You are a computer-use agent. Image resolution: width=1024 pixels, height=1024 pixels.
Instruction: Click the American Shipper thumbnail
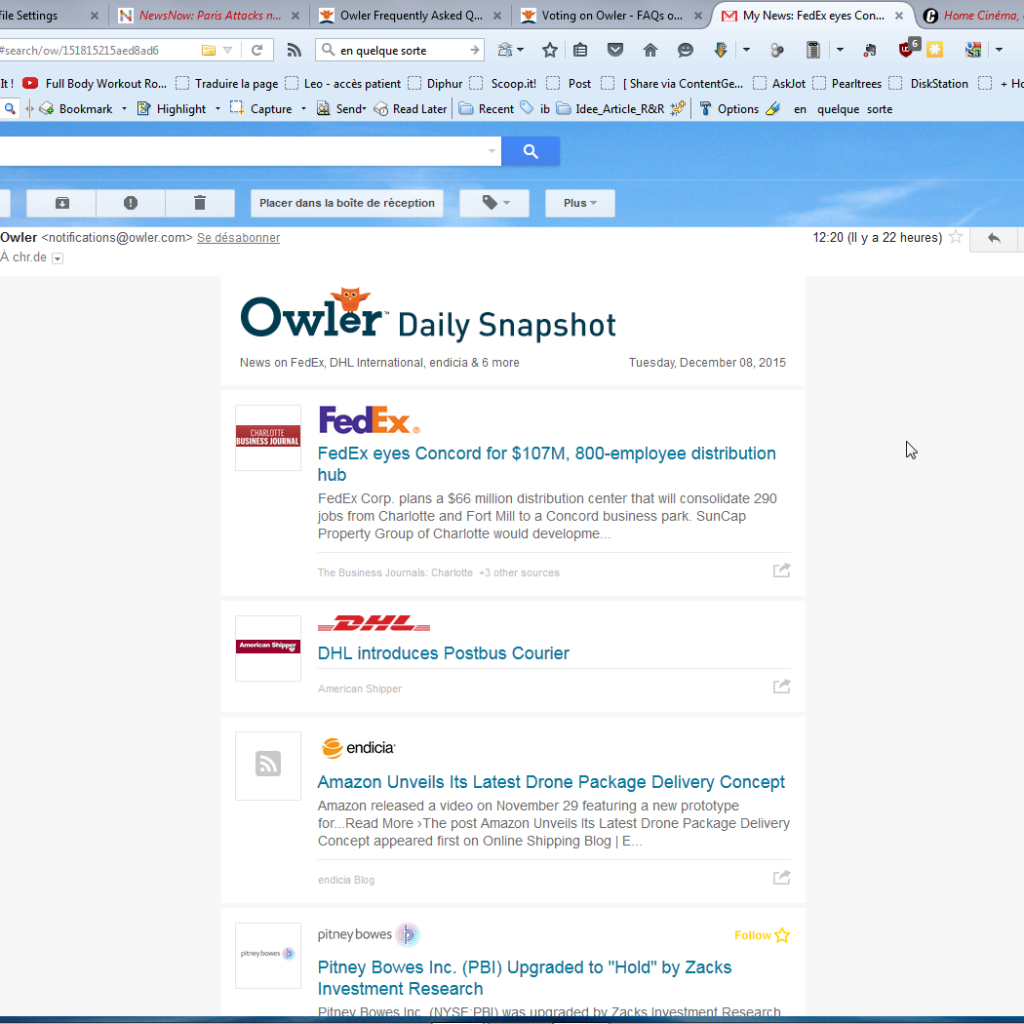pos(268,648)
